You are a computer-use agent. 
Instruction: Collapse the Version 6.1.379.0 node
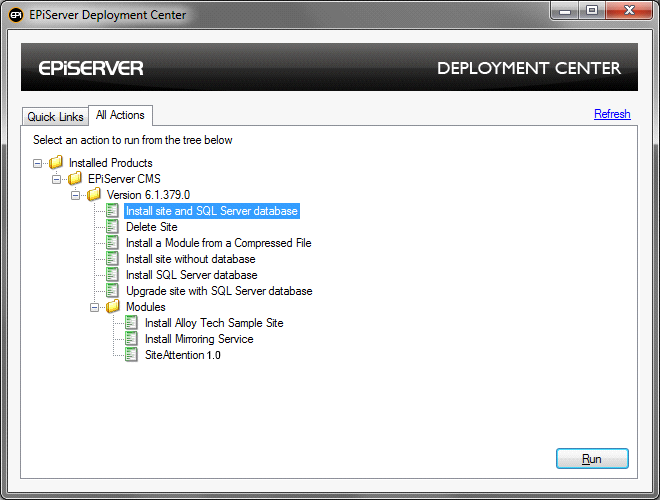coord(76,195)
